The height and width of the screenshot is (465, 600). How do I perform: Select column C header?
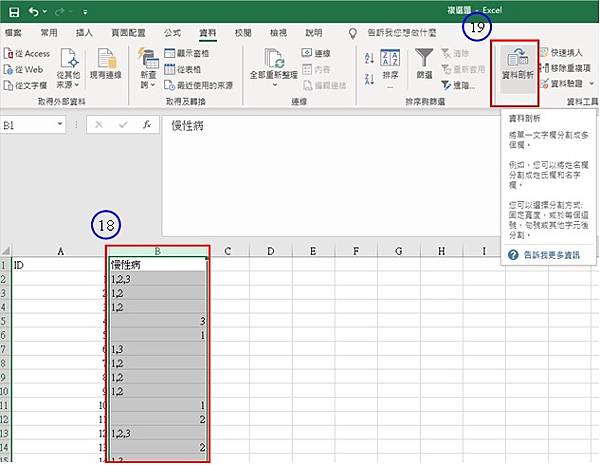[228, 251]
